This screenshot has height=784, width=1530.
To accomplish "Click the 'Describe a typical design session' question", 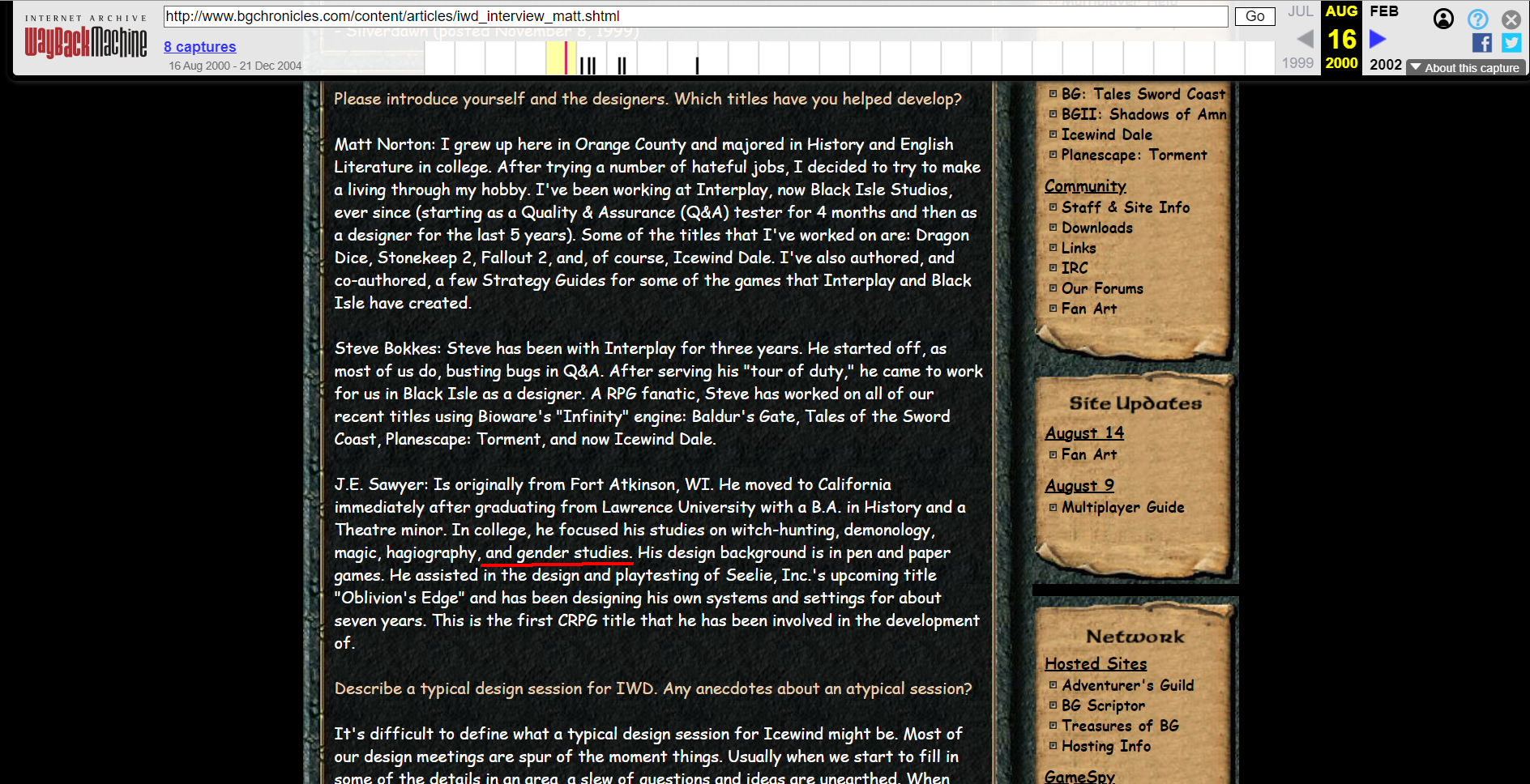I will pyautogui.click(x=653, y=688).
